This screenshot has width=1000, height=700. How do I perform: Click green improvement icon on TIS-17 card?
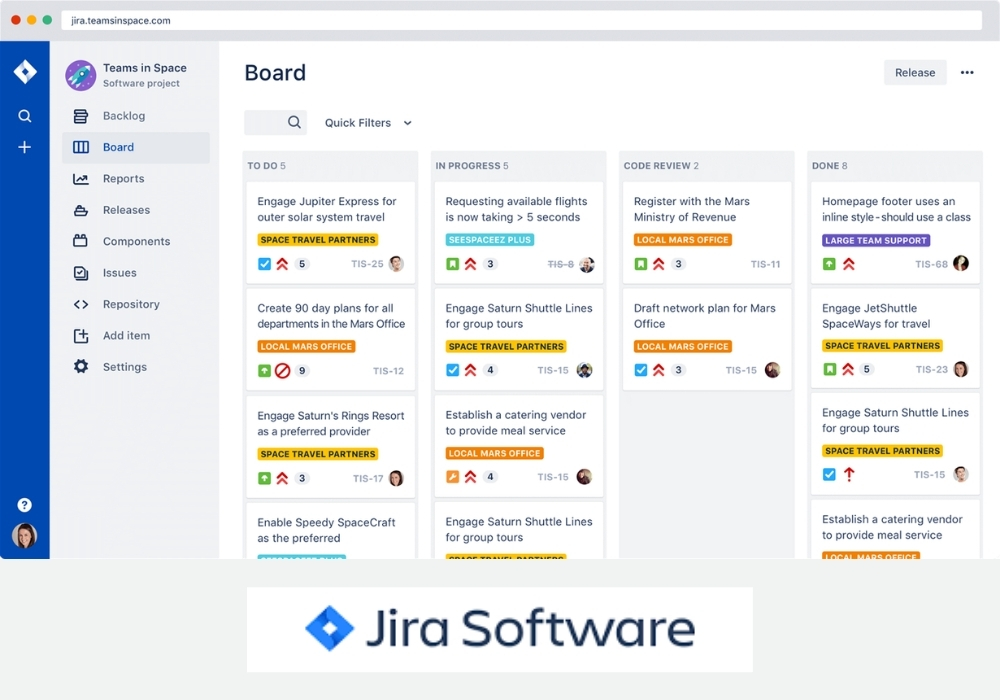click(x=264, y=478)
